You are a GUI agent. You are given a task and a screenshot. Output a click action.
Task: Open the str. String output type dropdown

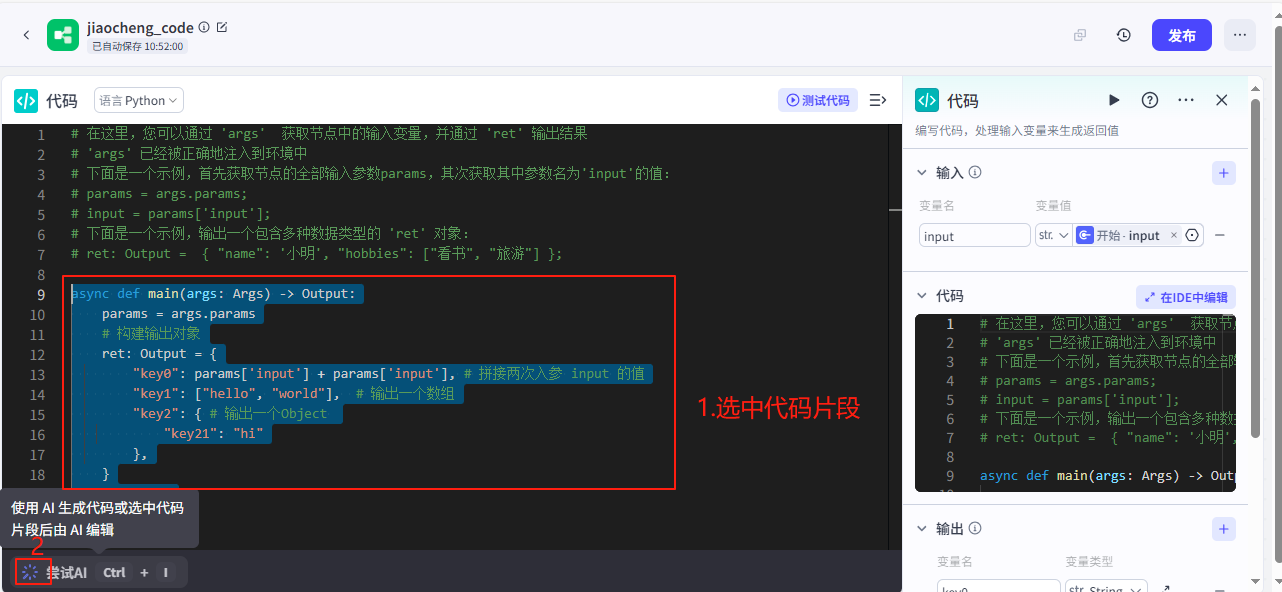[x=1106, y=588]
